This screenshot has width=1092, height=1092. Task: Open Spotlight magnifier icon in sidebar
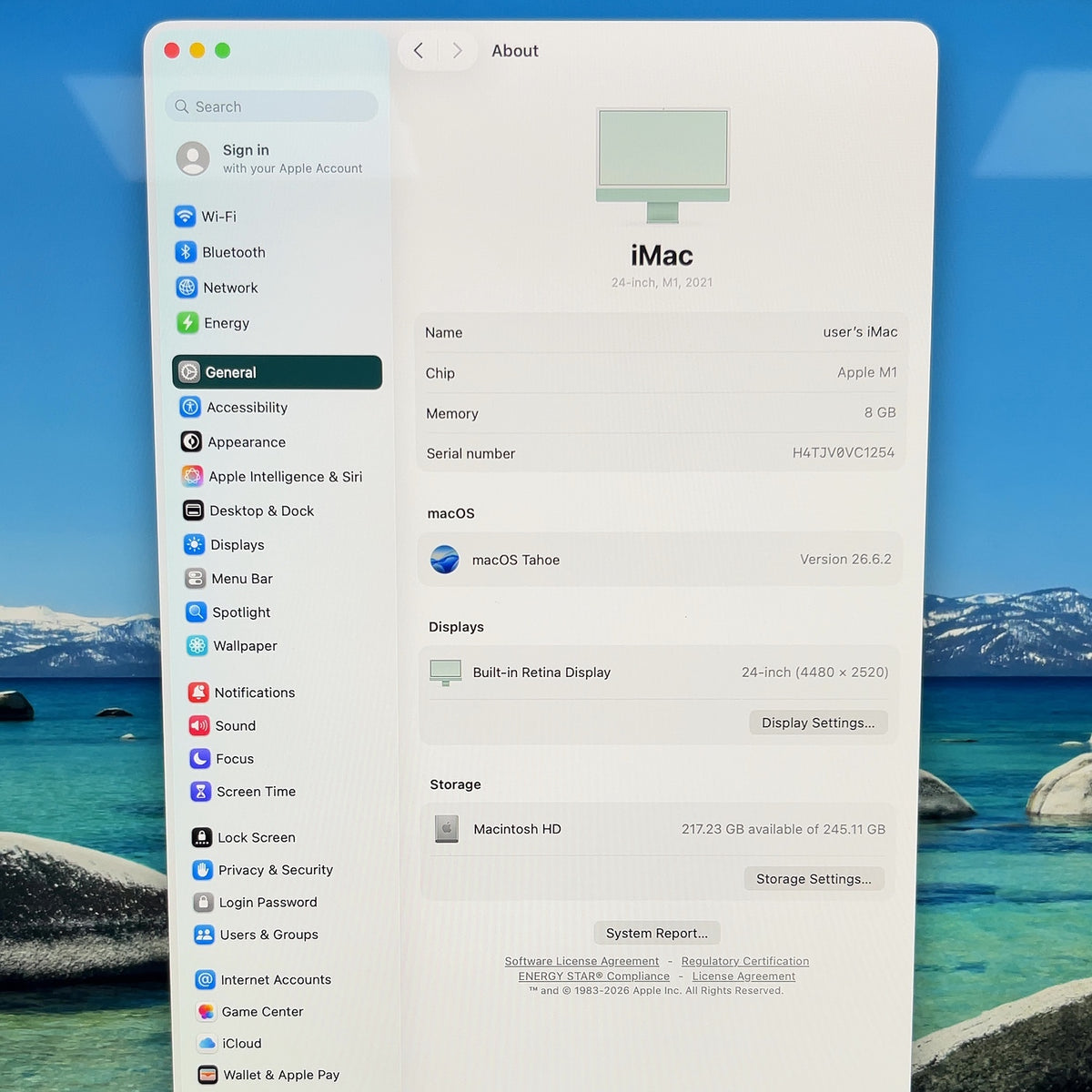[196, 612]
